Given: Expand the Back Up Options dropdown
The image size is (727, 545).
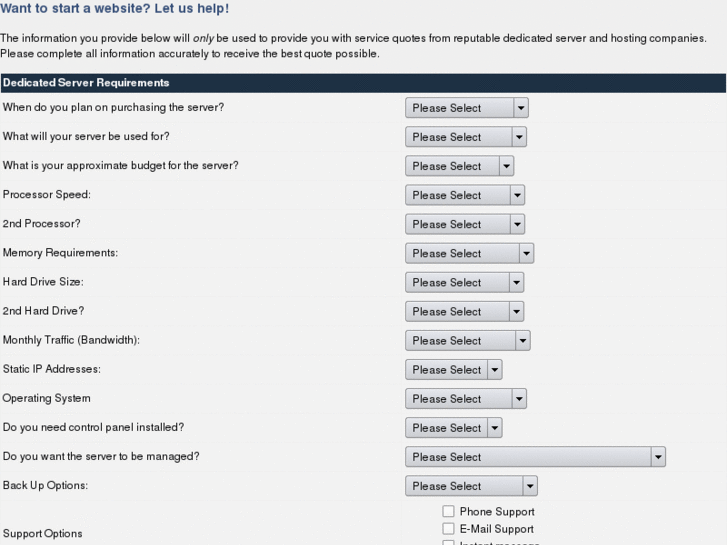Looking at the screenshot, I should pyautogui.click(x=471, y=486).
